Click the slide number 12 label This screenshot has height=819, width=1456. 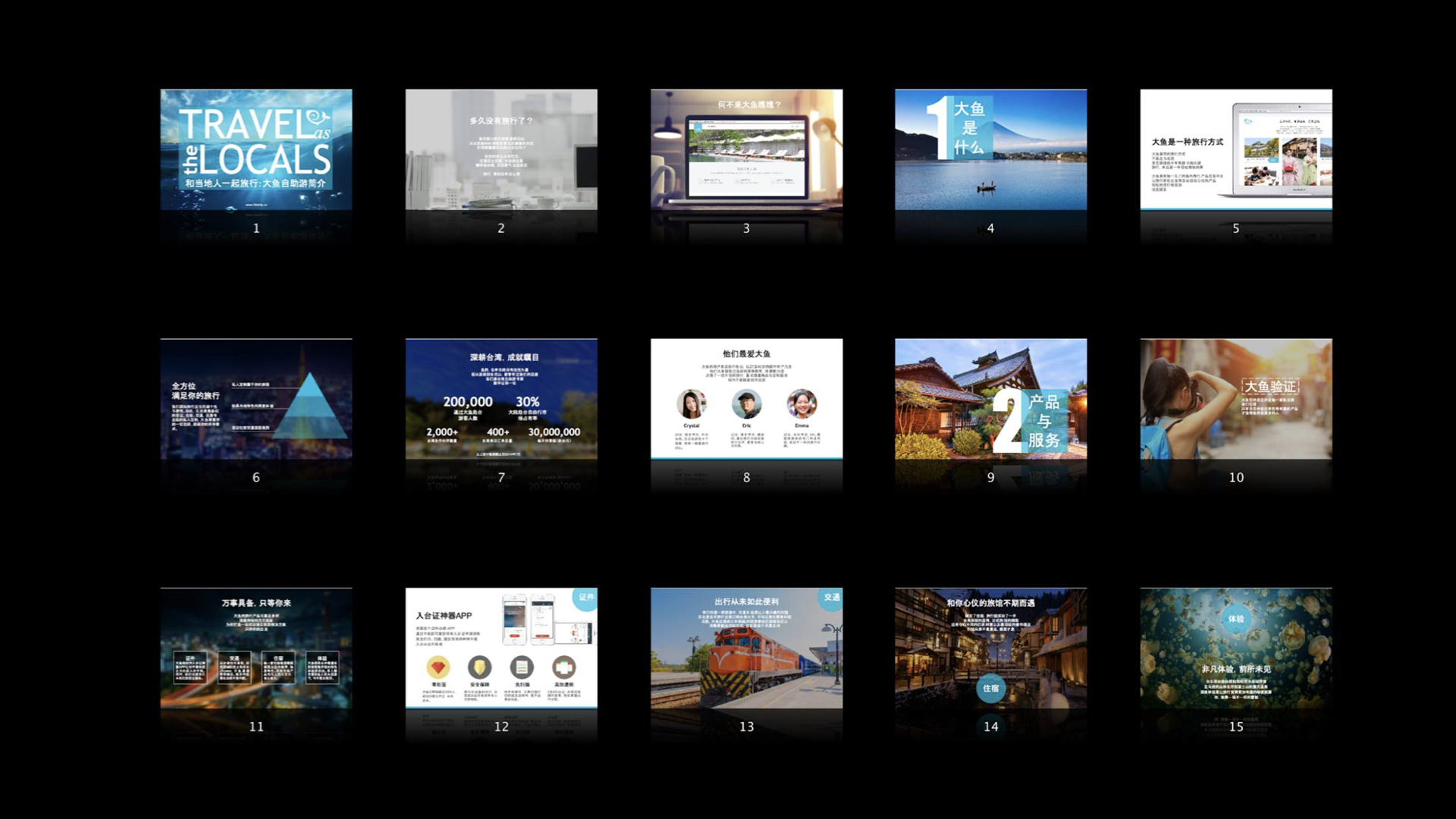500,726
